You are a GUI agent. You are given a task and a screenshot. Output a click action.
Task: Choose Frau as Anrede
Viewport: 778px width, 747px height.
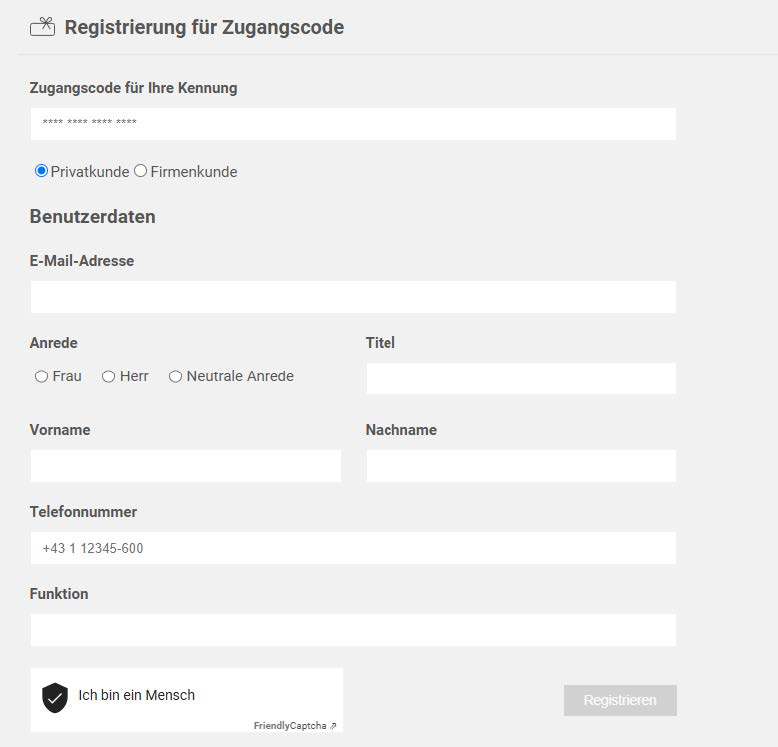click(41, 377)
